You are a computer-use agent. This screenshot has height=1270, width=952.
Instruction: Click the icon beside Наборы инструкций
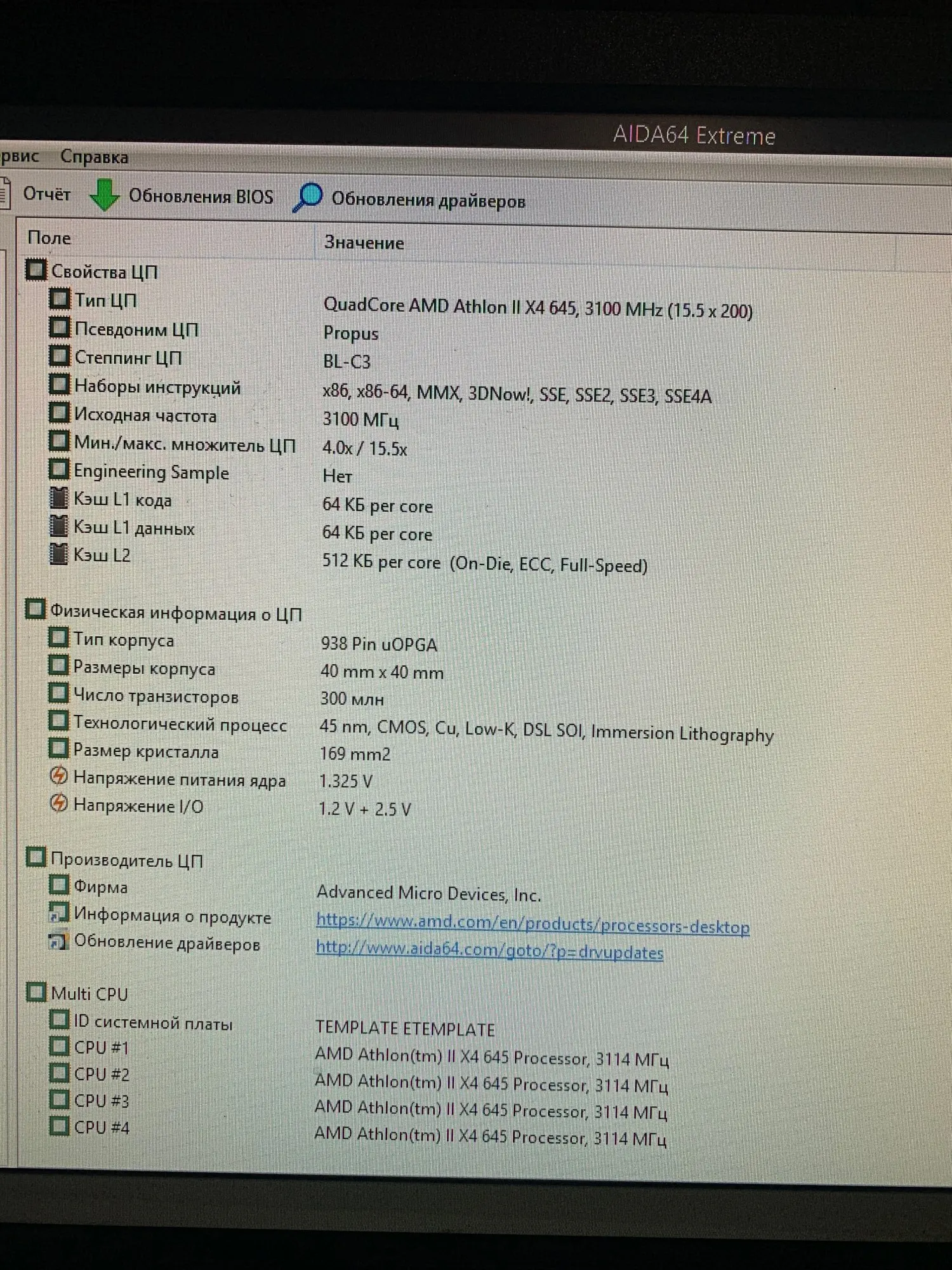pyautogui.click(x=59, y=384)
